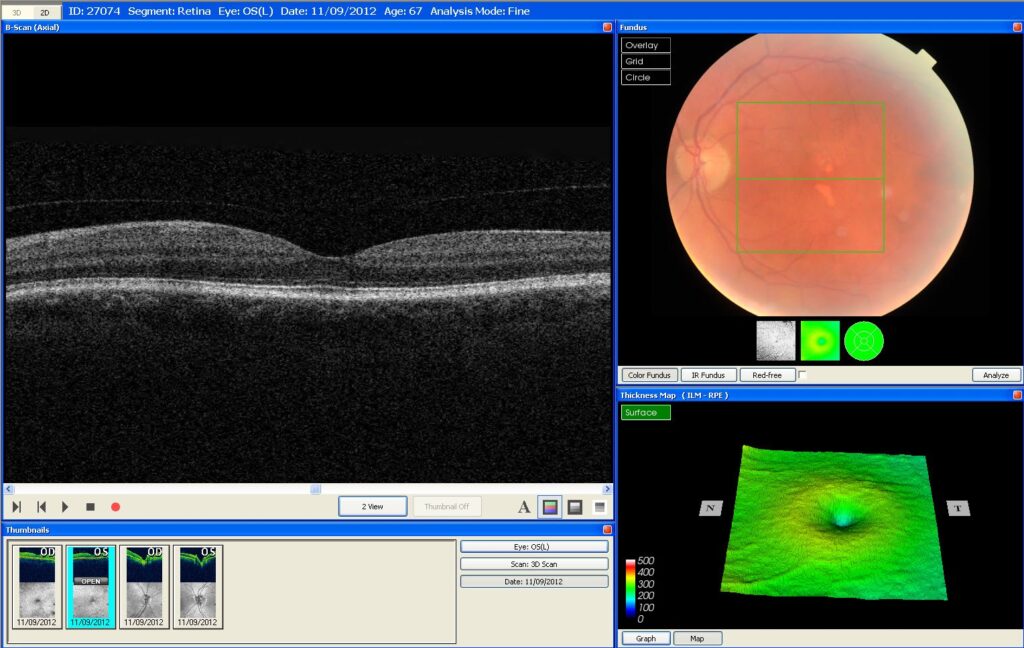This screenshot has width=1024, height=648.
Task: Select the last OS optic disc thumbnail
Action: click(x=198, y=587)
